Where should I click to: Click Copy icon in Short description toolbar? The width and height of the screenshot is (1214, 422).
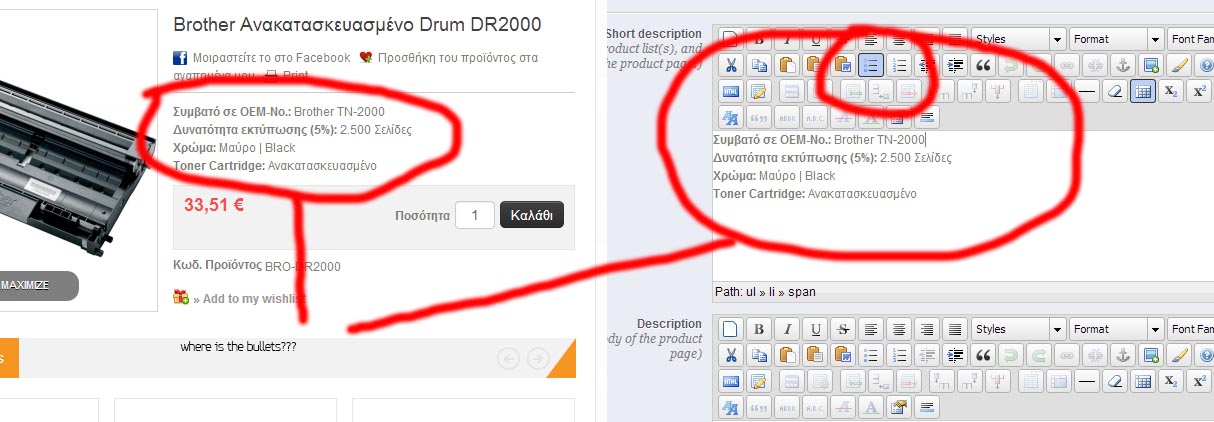pos(759,65)
